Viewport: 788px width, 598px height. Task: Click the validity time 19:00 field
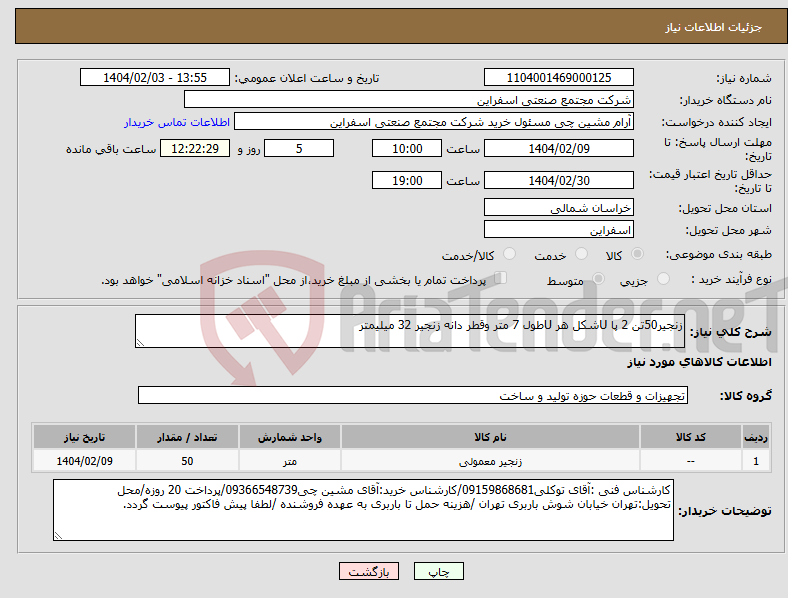pyautogui.click(x=407, y=180)
